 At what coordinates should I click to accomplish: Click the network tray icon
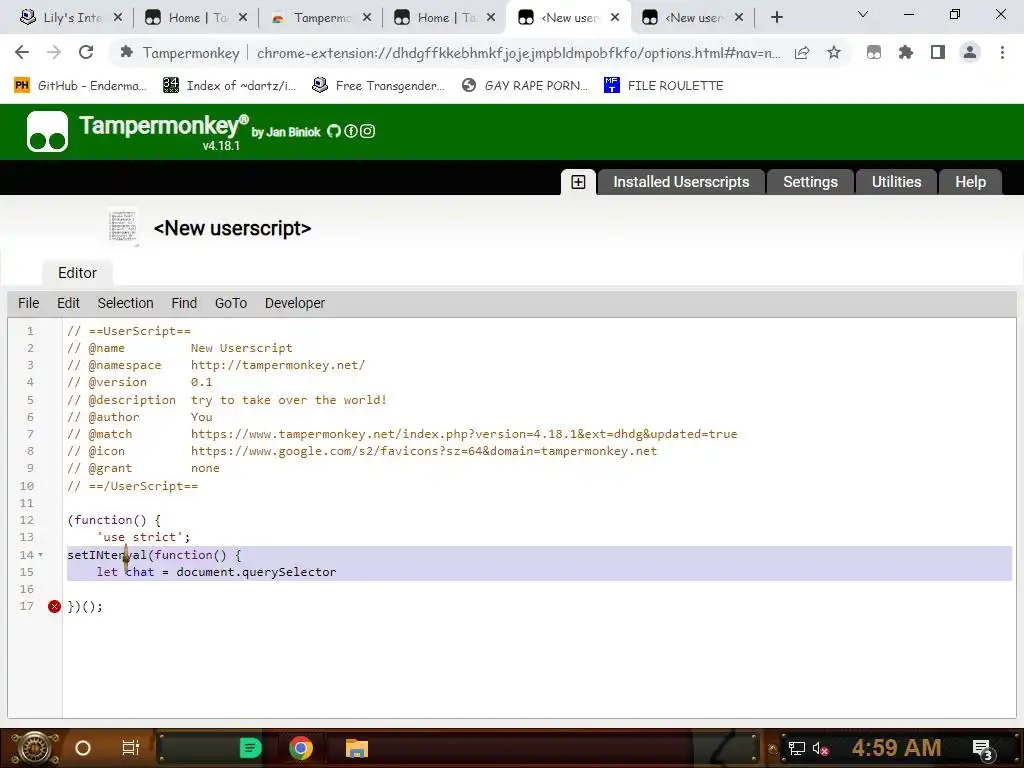[796, 749]
